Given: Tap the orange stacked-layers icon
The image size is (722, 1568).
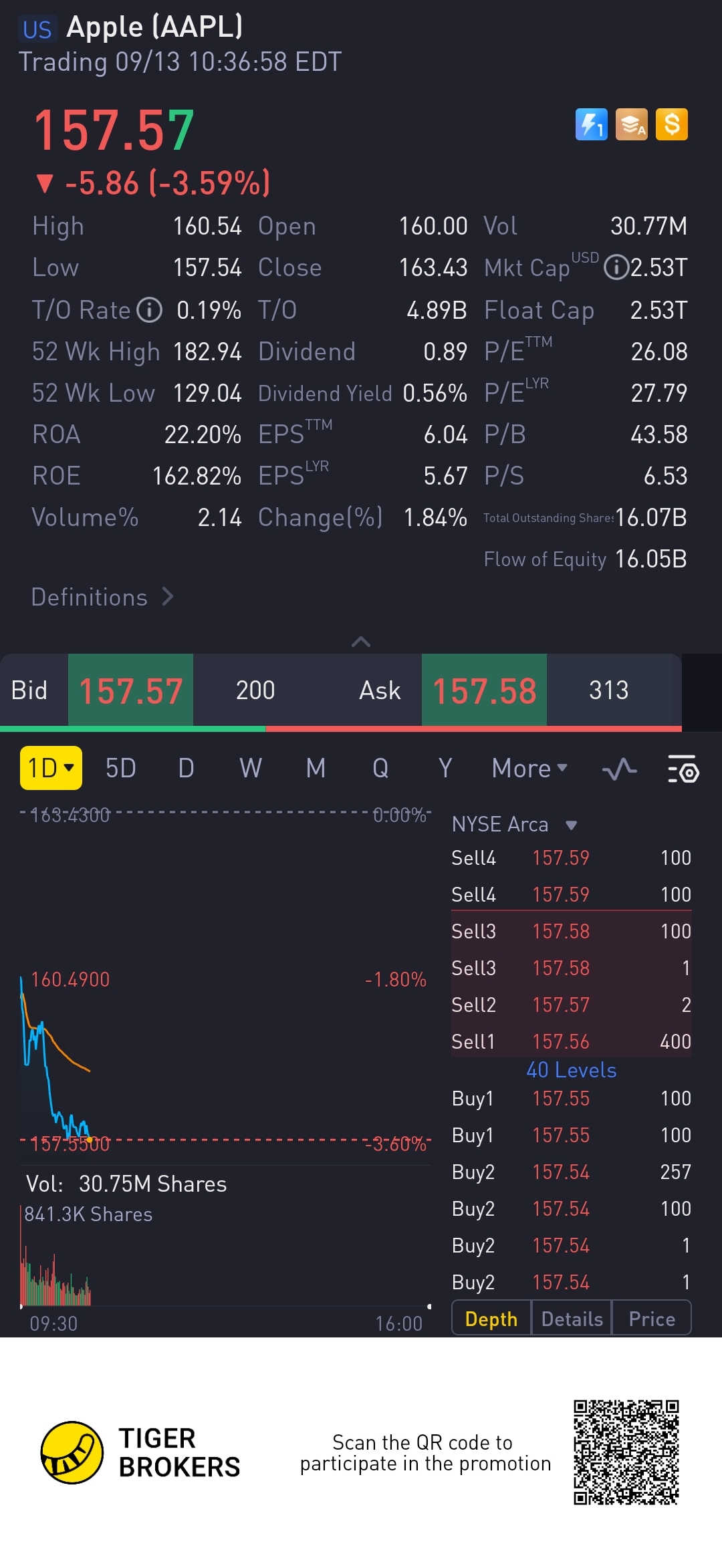Looking at the screenshot, I should [x=631, y=124].
